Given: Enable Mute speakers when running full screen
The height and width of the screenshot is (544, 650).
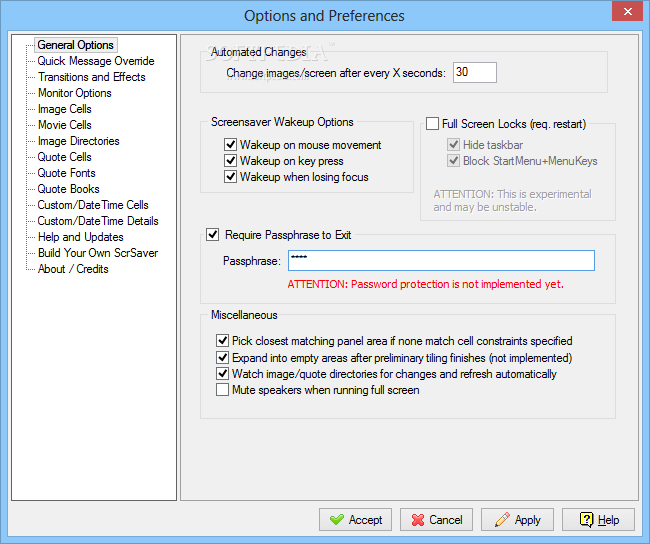Looking at the screenshot, I should [x=223, y=390].
